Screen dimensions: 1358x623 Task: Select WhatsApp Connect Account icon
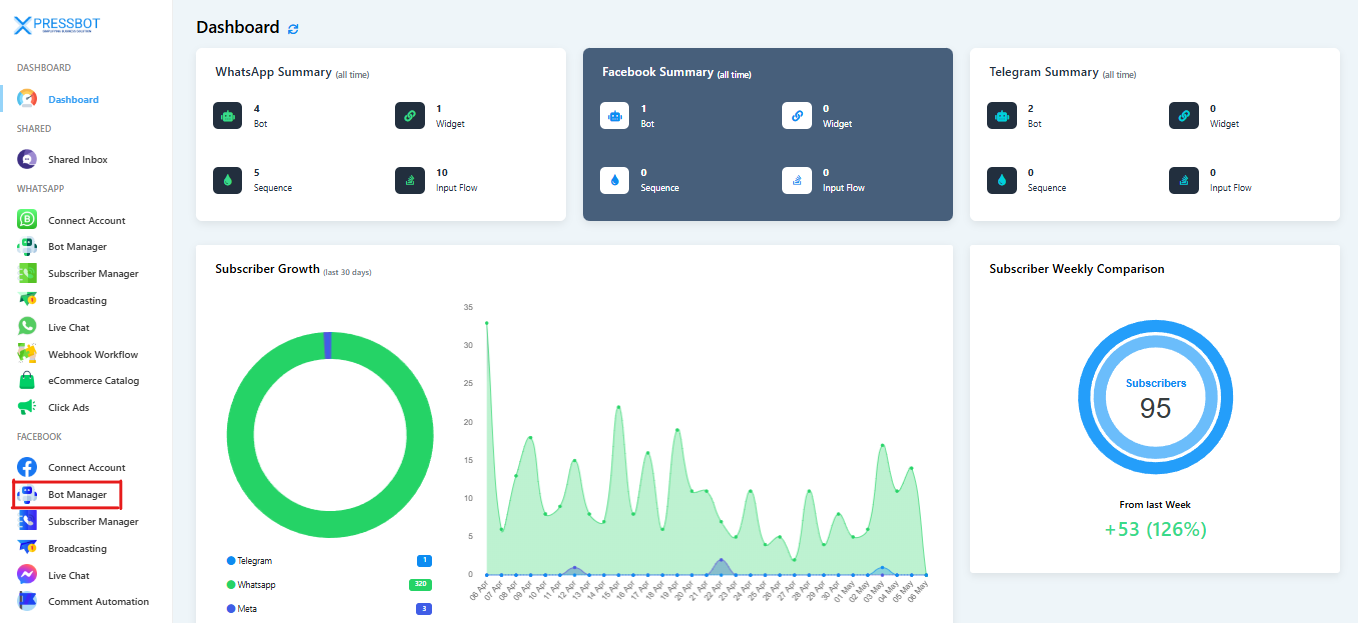click(27, 220)
